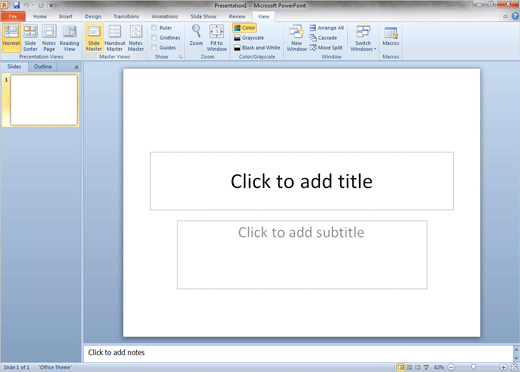This screenshot has width=520, height=372.
Task: Save presentation from quick access toolbar
Action: tap(16, 5)
